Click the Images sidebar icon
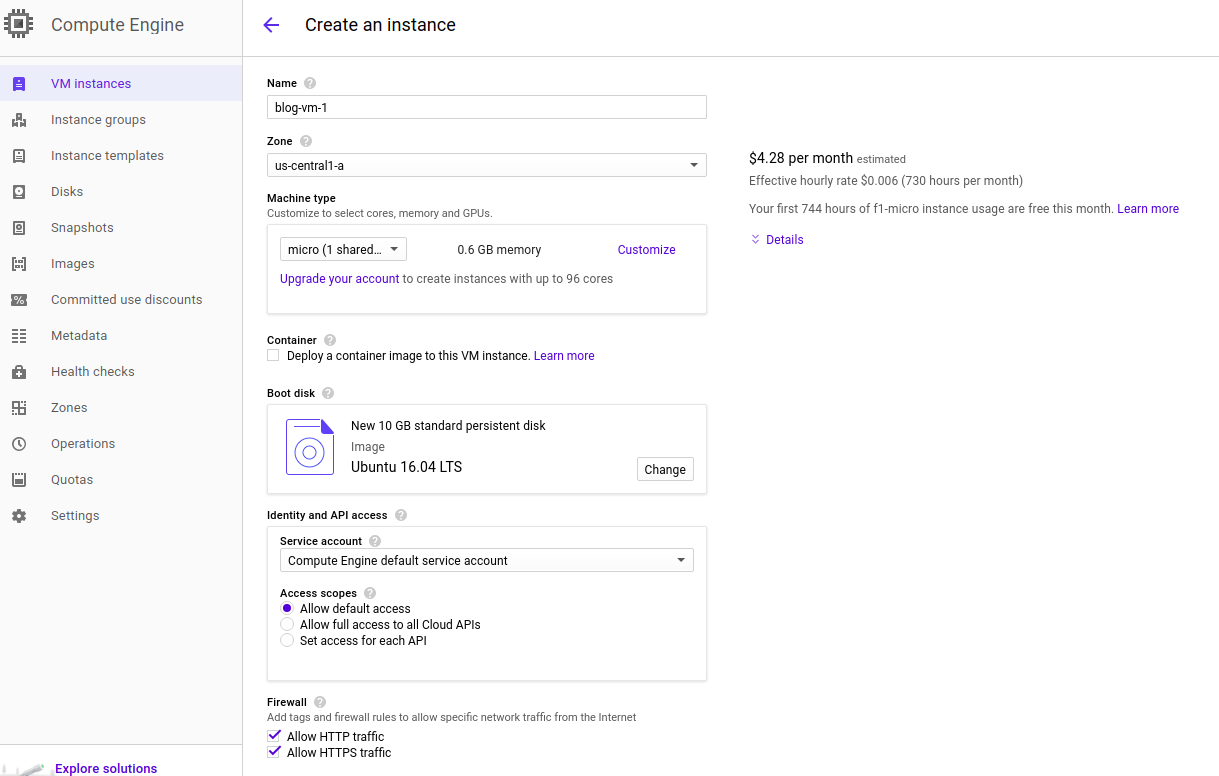 (19, 264)
